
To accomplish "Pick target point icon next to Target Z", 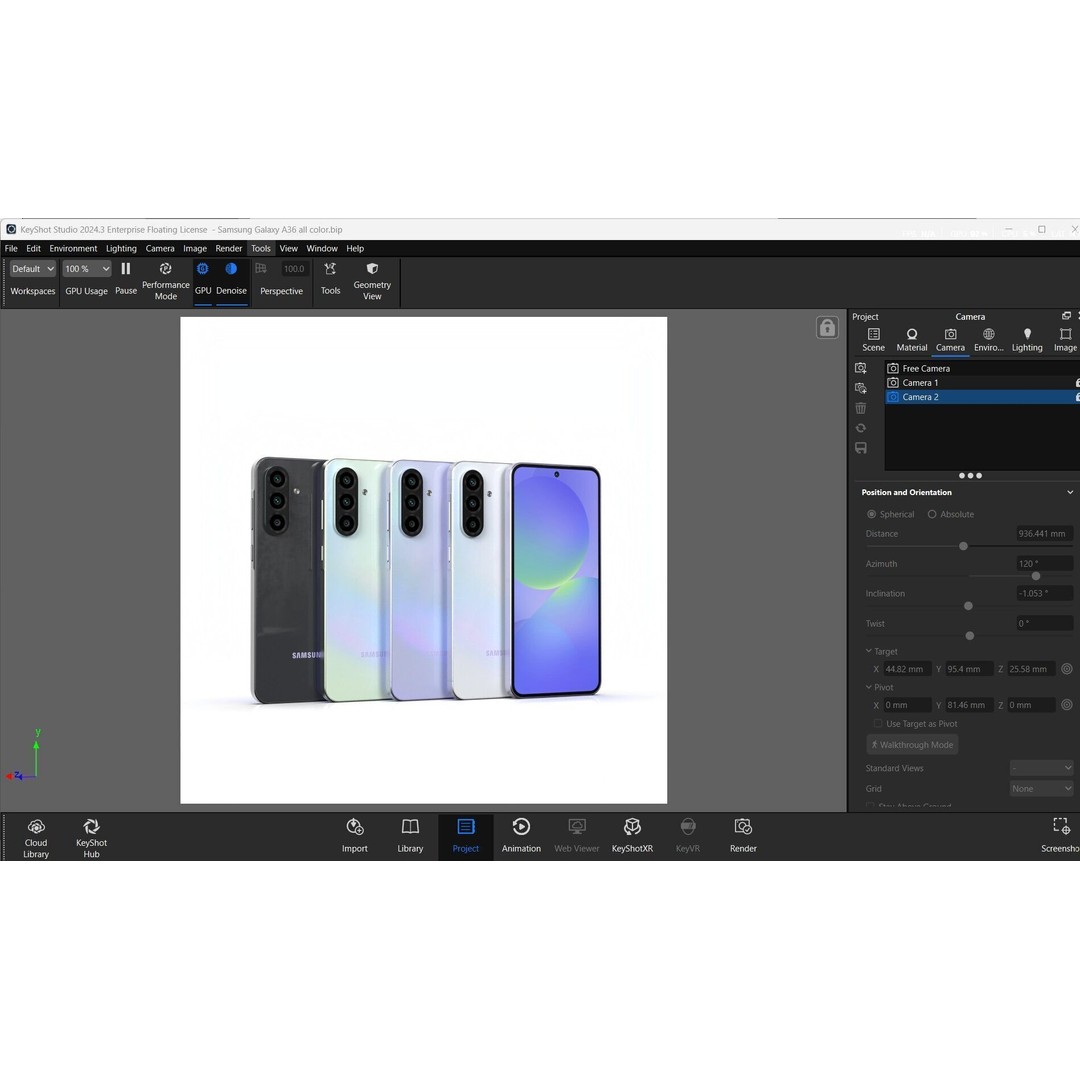I will point(1067,669).
